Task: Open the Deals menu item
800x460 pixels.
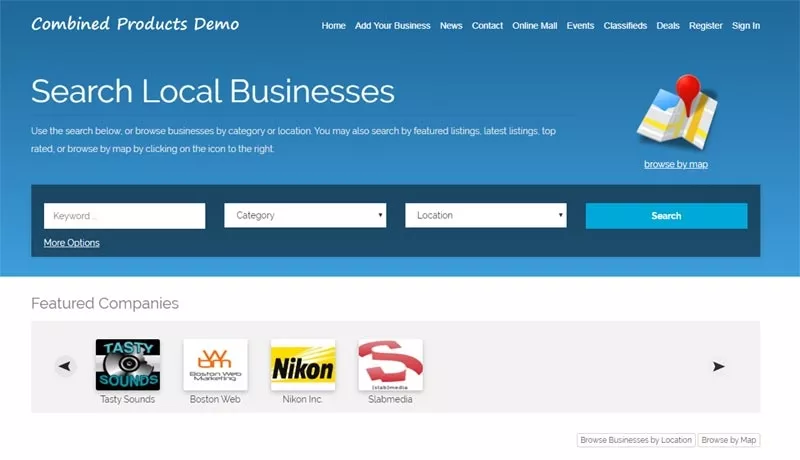Action: pyautogui.click(x=668, y=25)
